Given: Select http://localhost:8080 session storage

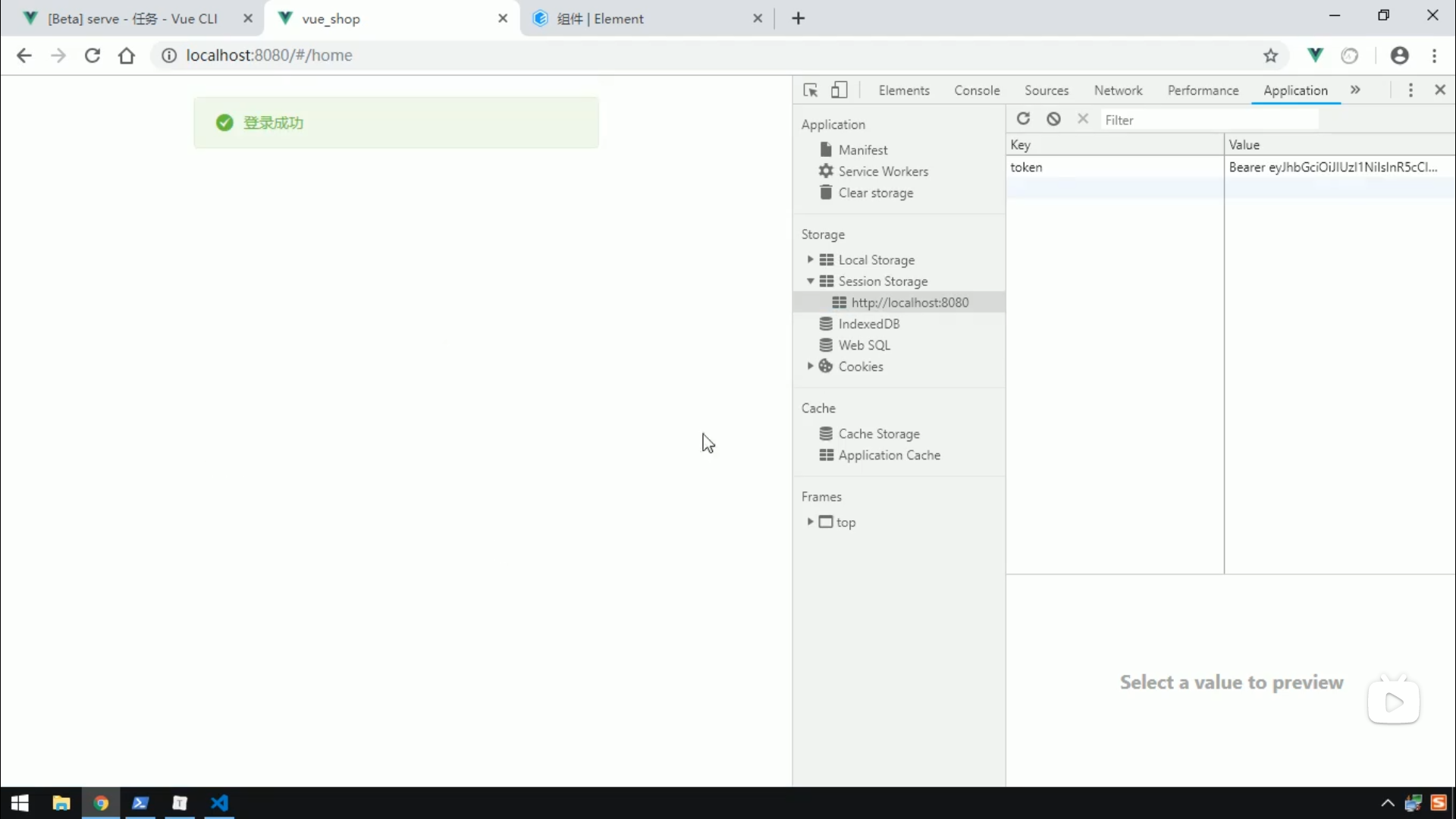Looking at the screenshot, I should (x=910, y=302).
